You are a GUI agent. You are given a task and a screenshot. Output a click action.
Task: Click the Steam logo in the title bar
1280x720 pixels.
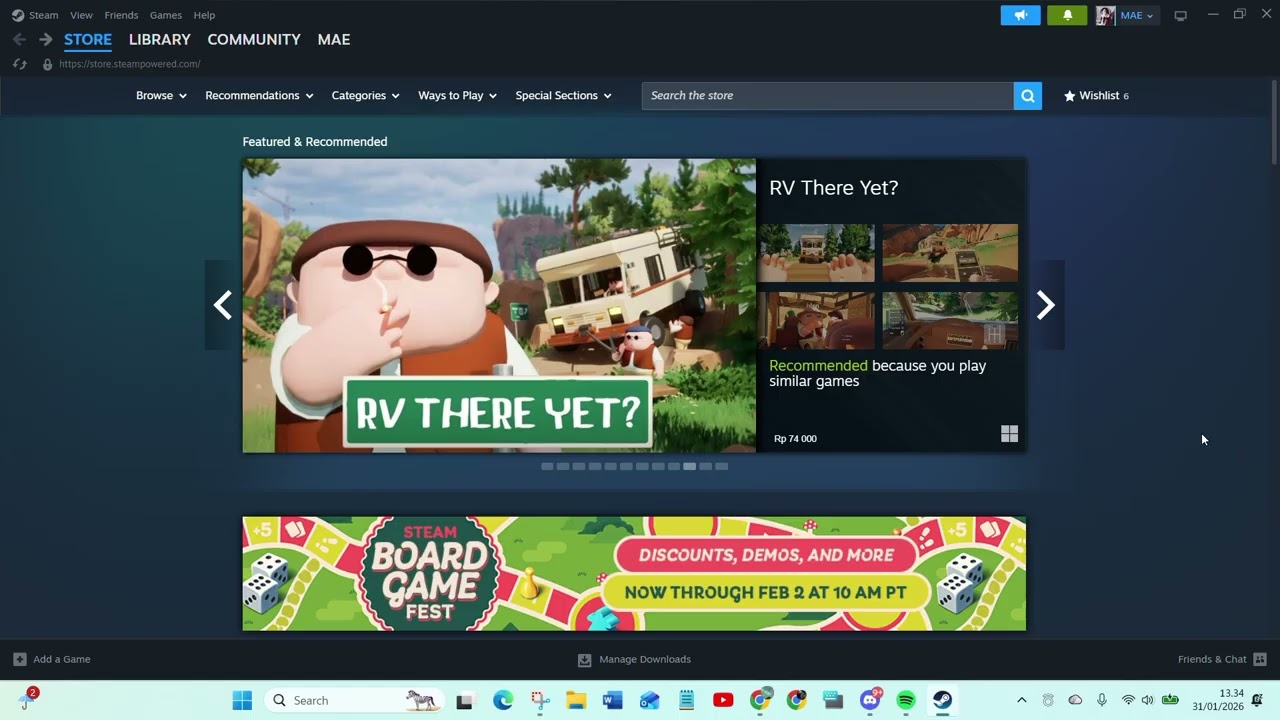[18, 15]
